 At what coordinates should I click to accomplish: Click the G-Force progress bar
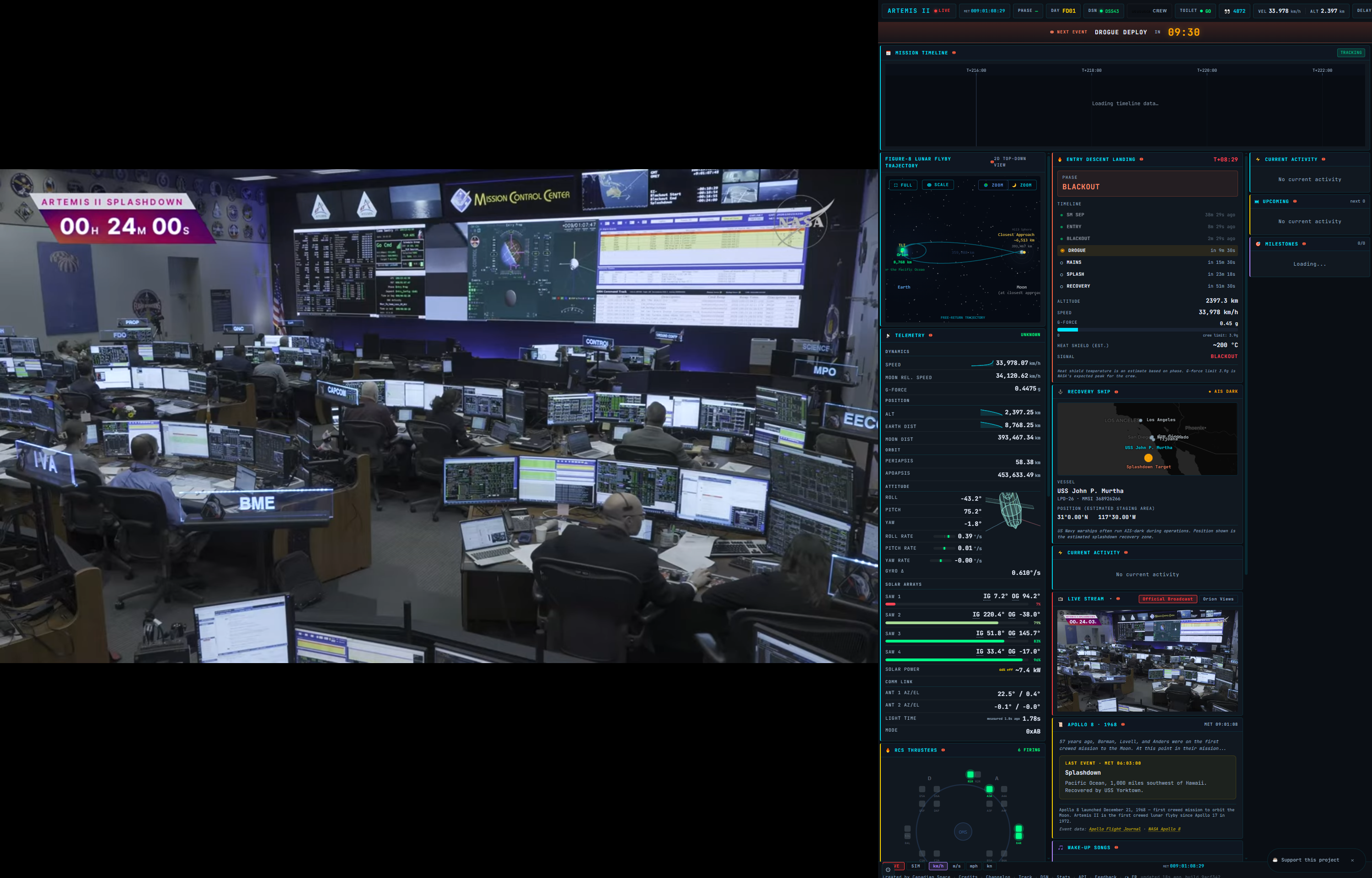click(1147, 330)
